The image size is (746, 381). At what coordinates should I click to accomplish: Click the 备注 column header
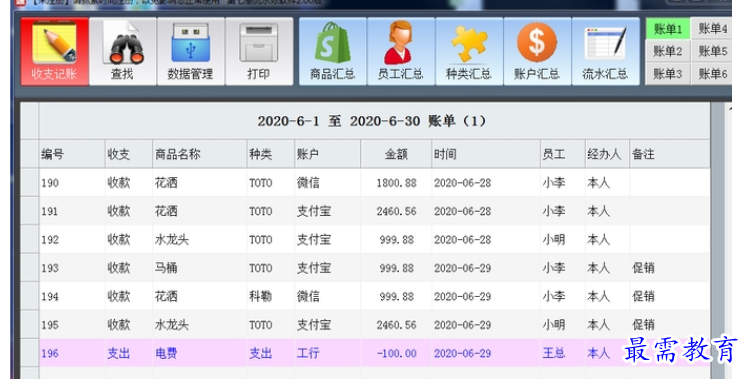point(669,154)
